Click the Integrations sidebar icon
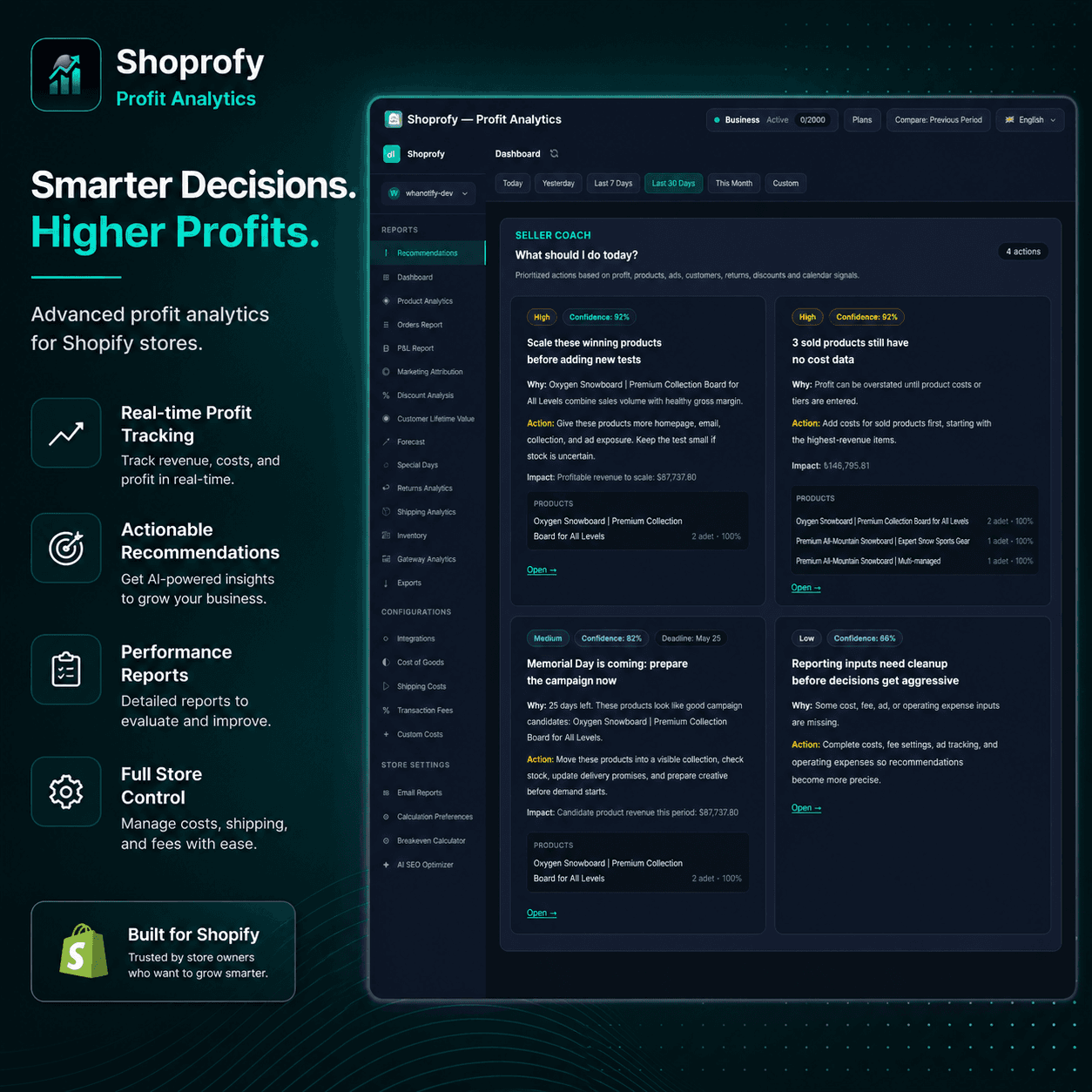1092x1092 pixels. click(386, 639)
